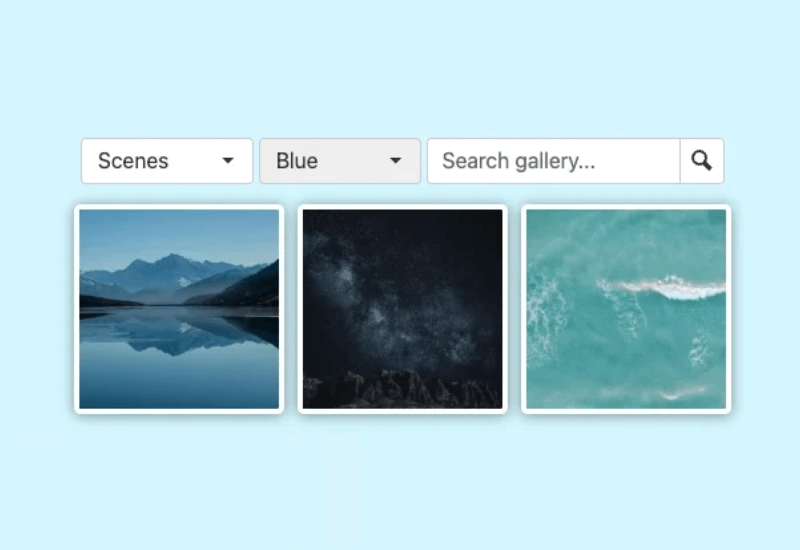Click the rocky silhouette in night sky photo

coord(401,389)
